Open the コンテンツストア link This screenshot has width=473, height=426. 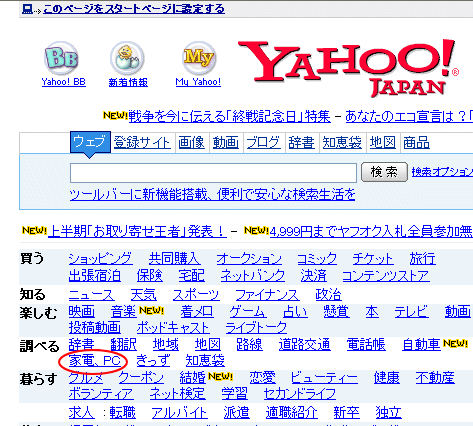[x=386, y=276]
